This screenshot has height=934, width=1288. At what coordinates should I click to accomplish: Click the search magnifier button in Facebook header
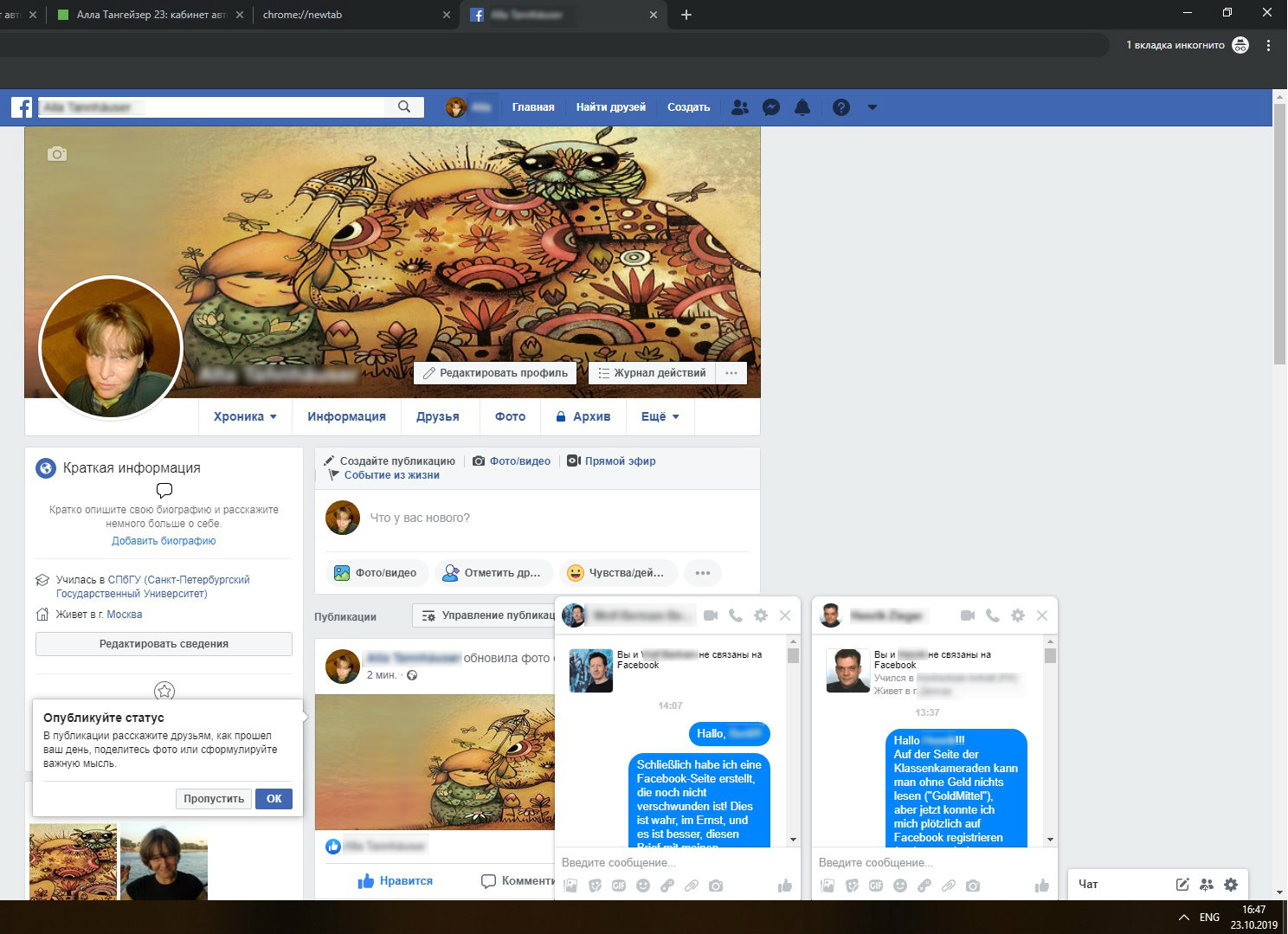(x=404, y=106)
